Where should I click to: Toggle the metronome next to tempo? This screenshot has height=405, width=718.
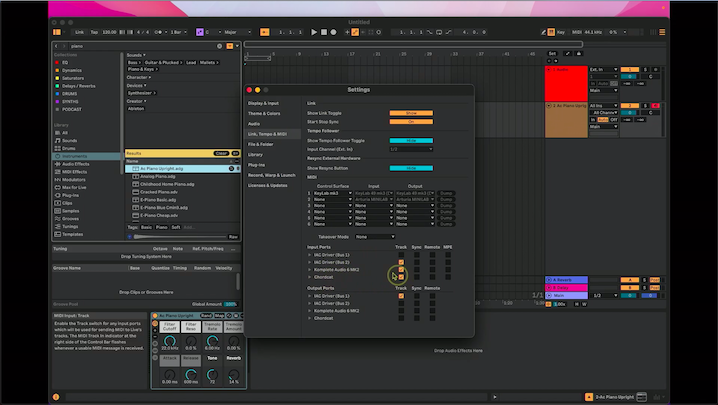158,32
